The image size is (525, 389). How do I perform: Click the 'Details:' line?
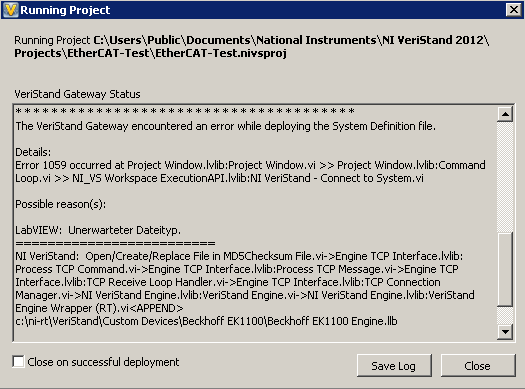click(x=33, y=152)
